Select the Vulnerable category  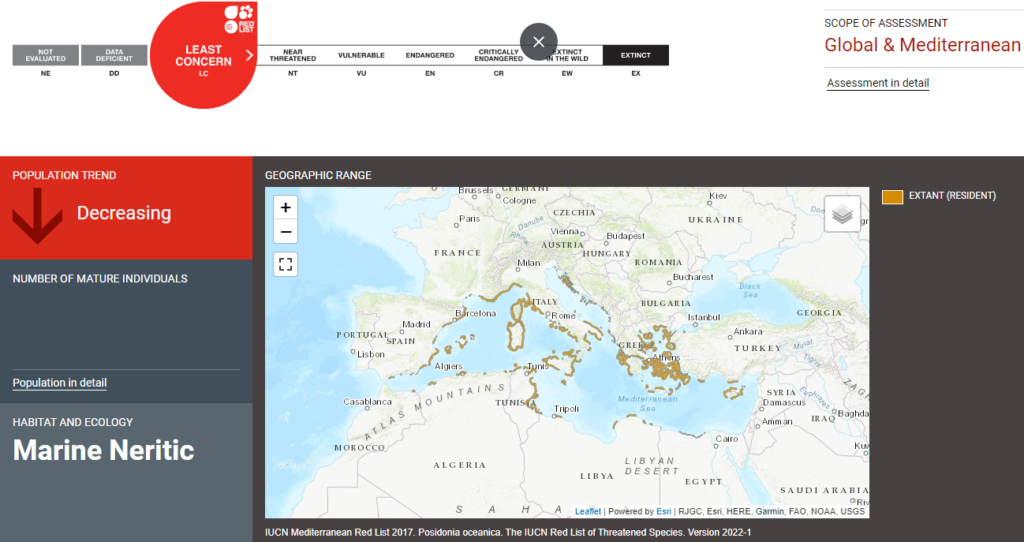pos(361,55)
